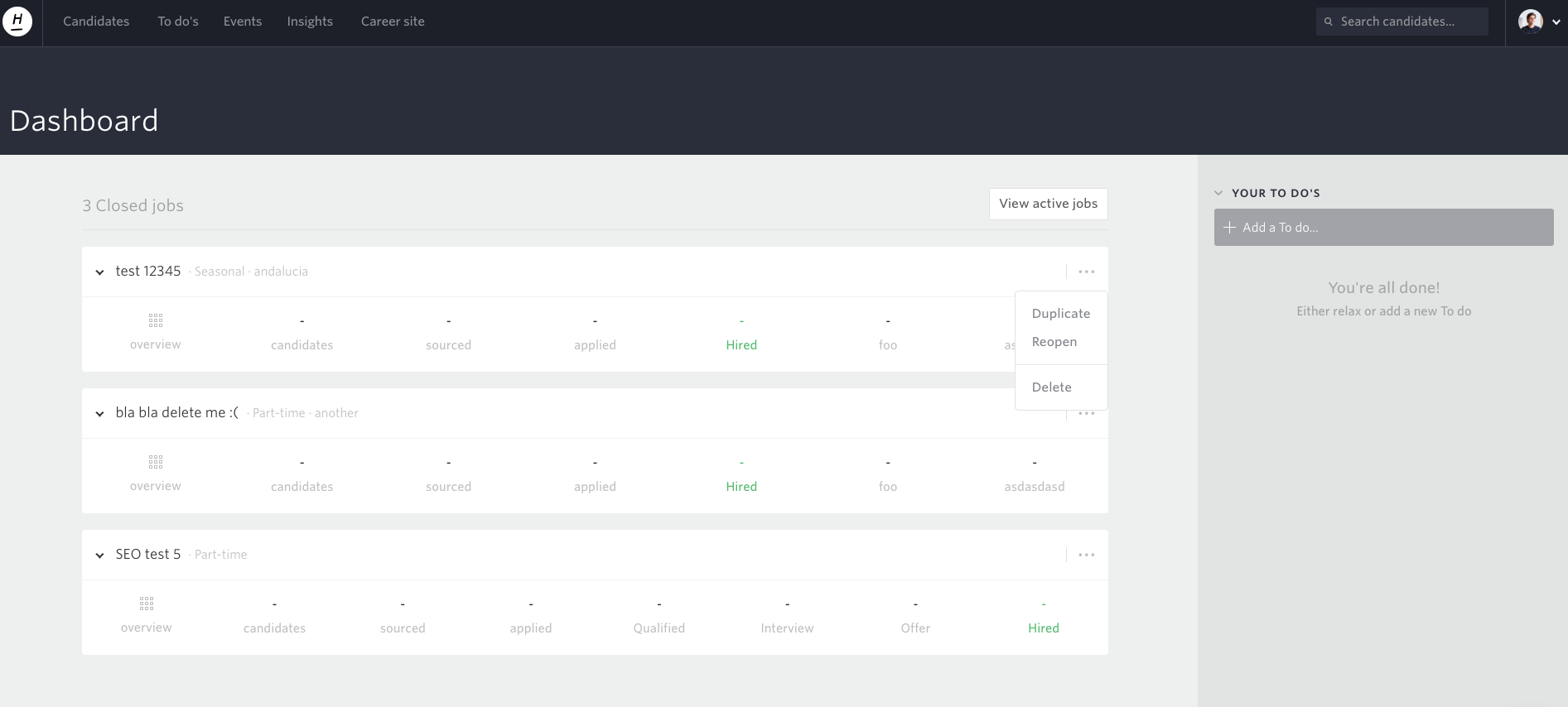Screen dimensions: 1568x707
Task: Choose Reopen from the job menu
Action: 1054,342
